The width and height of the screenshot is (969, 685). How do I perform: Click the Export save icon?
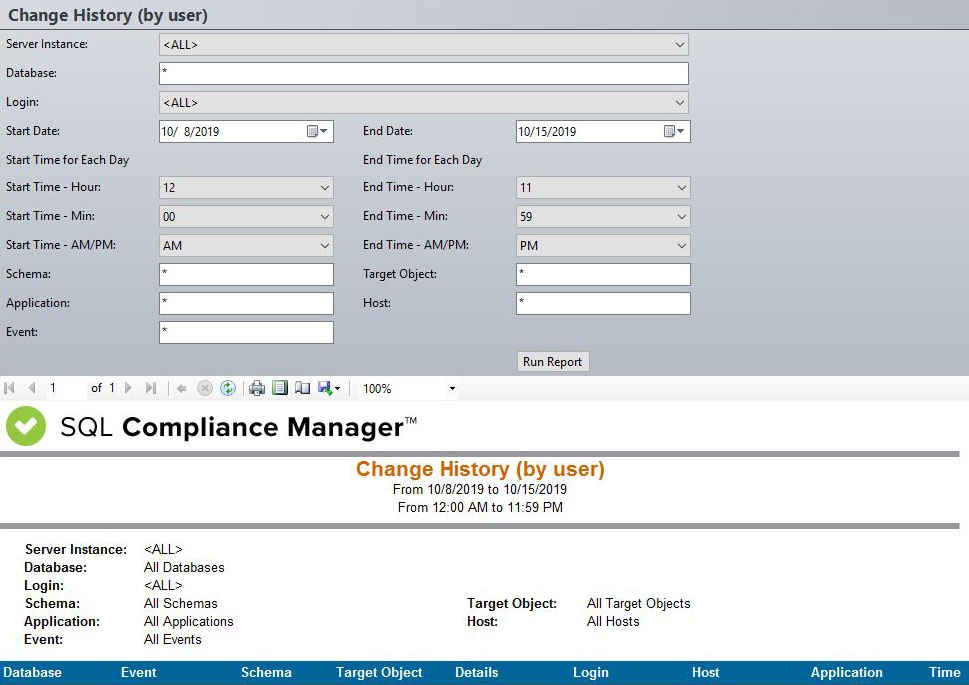[x=325, y=388]
